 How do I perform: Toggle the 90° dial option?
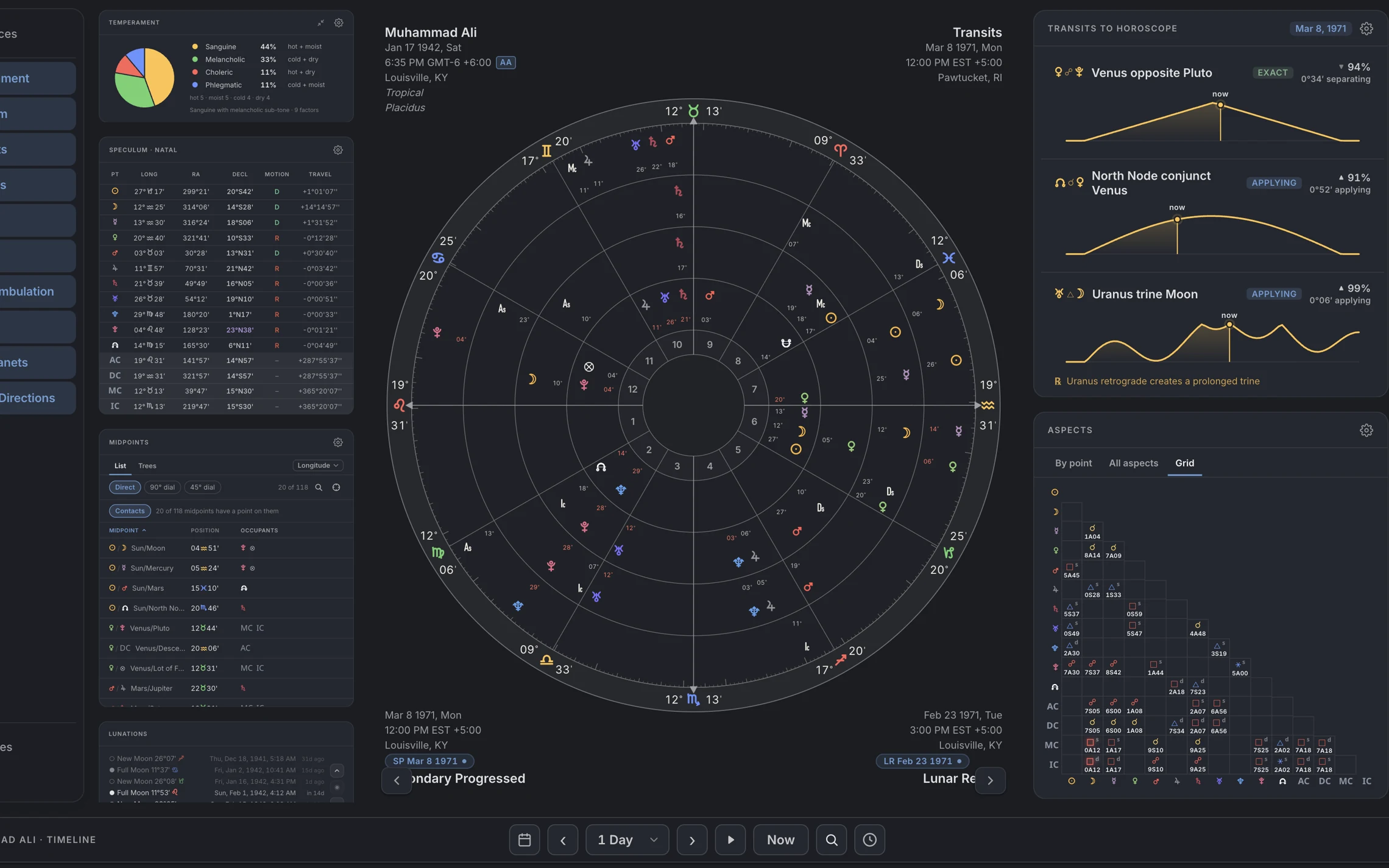[162, 487]
